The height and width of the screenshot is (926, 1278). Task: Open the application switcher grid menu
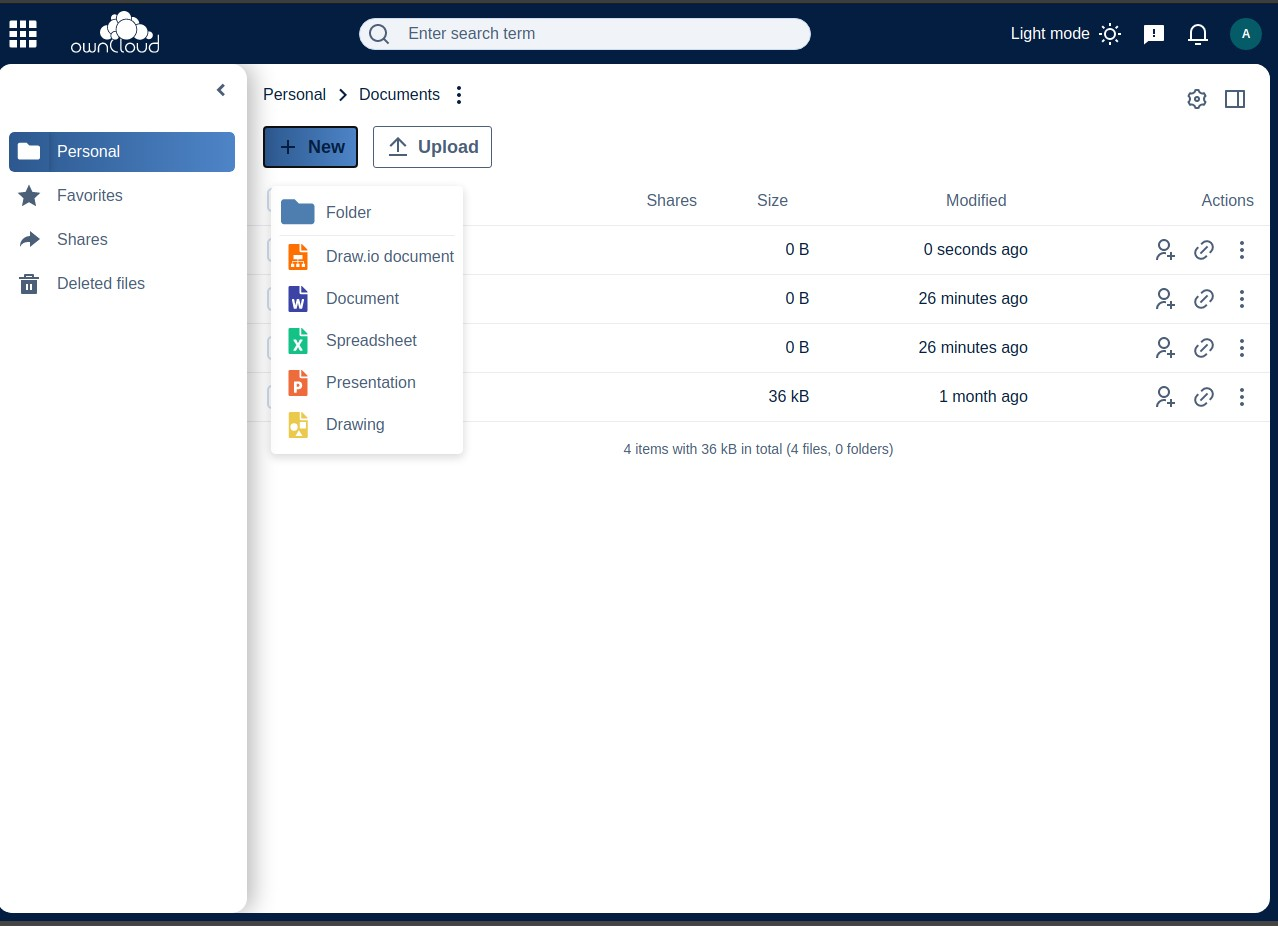pyautogui.click(x=23, y=34)
